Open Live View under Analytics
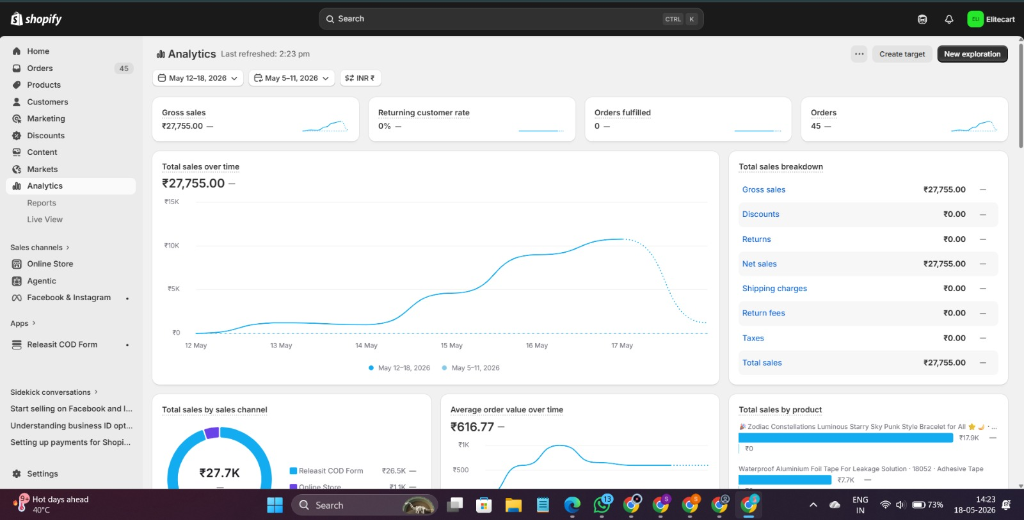Image resolution: width=1024 pixels, height=520 pixels. (x=44, y=219)
